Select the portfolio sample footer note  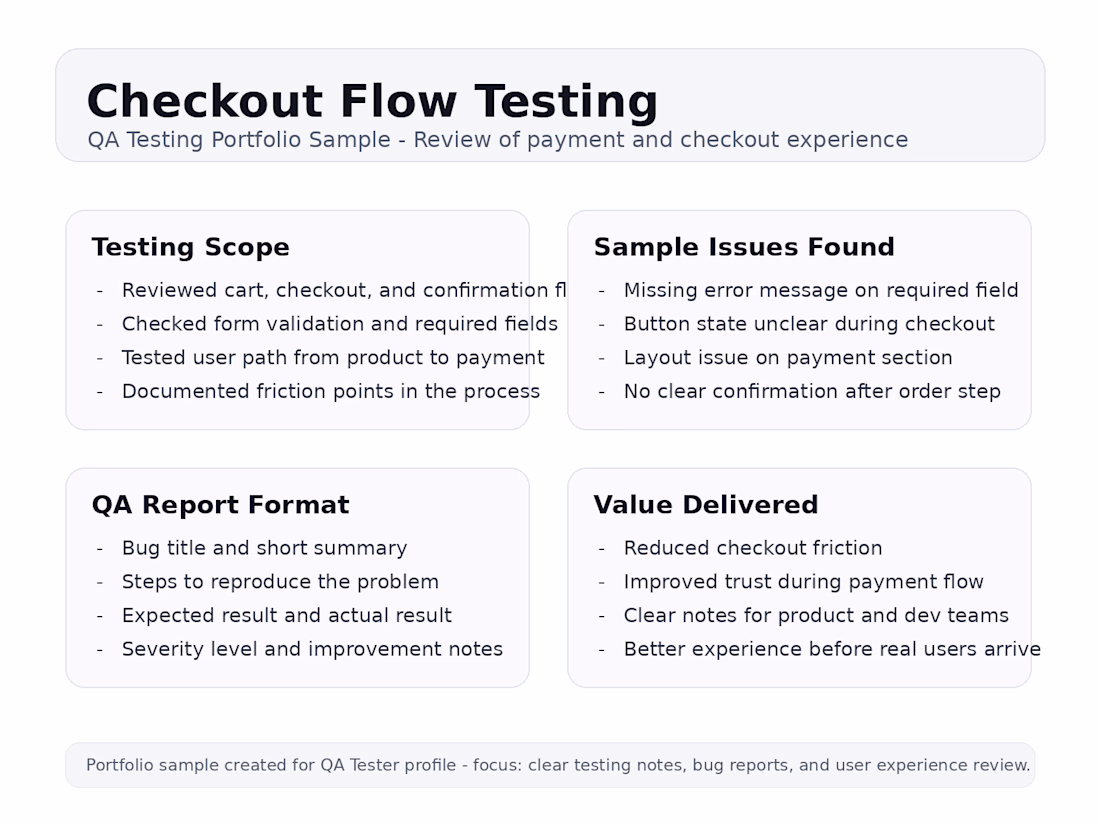point(558,765)
